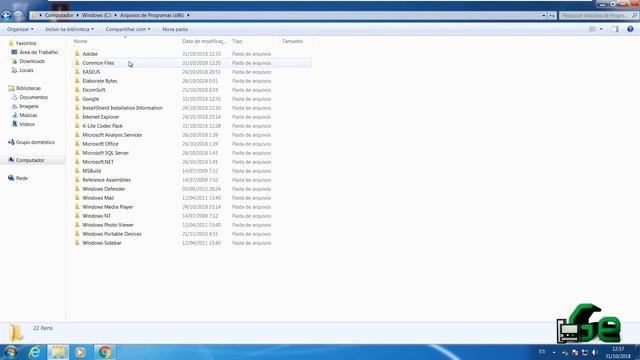Click Windows Photo Viewer folder name

(108, 224)
